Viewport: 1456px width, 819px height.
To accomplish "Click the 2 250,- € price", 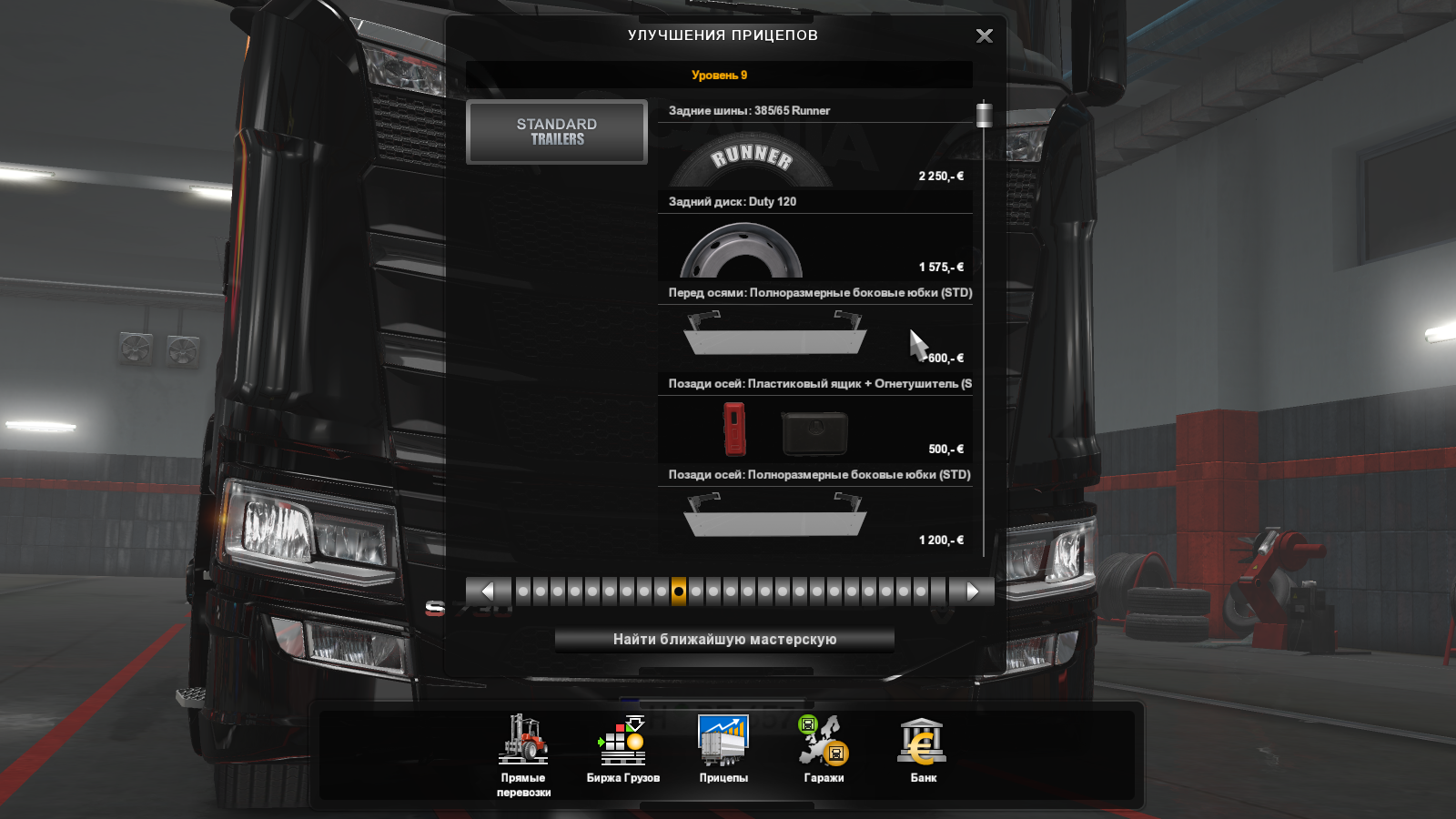I will [941, 176].
